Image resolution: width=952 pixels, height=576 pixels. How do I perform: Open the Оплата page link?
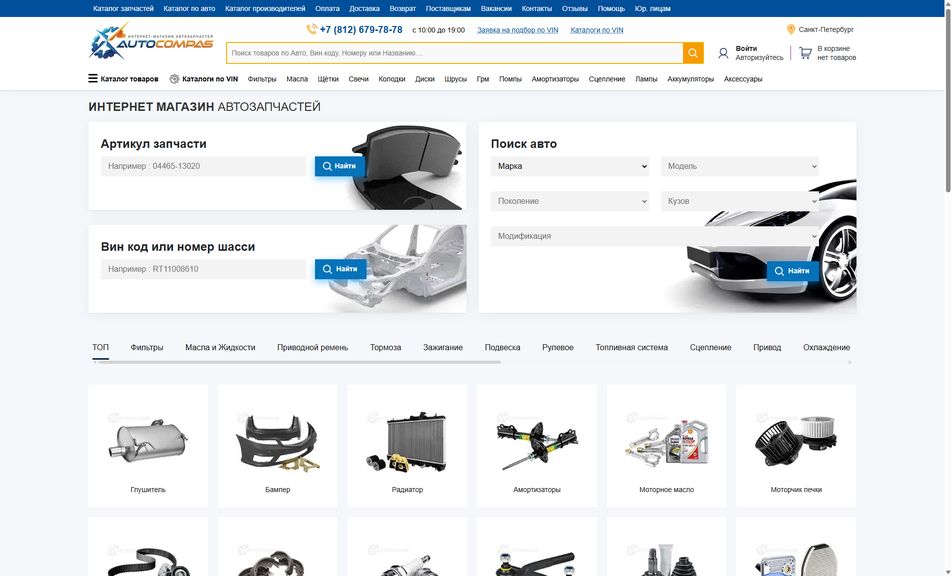tap(327, 8)
